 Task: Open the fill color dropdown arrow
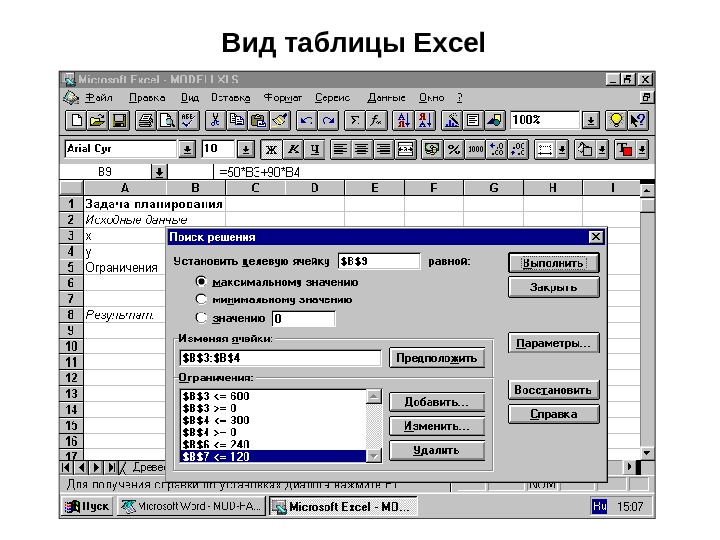point(602,149)
